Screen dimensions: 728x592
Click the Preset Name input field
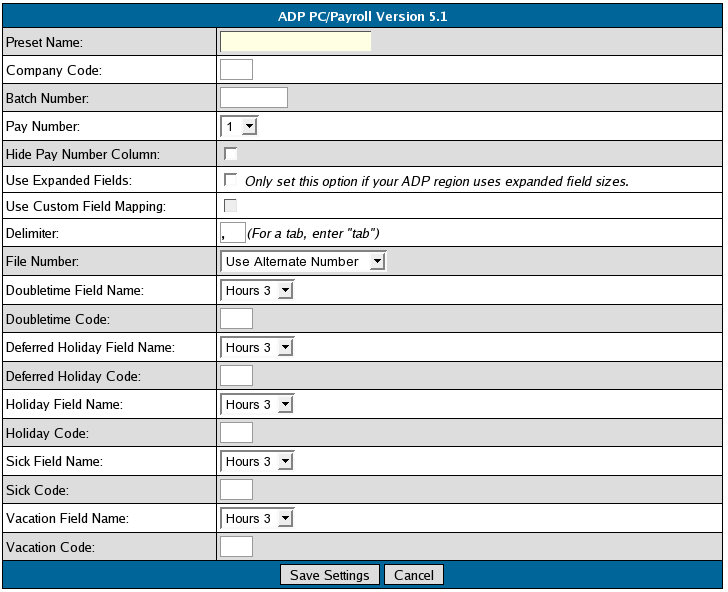coord(295,42)
